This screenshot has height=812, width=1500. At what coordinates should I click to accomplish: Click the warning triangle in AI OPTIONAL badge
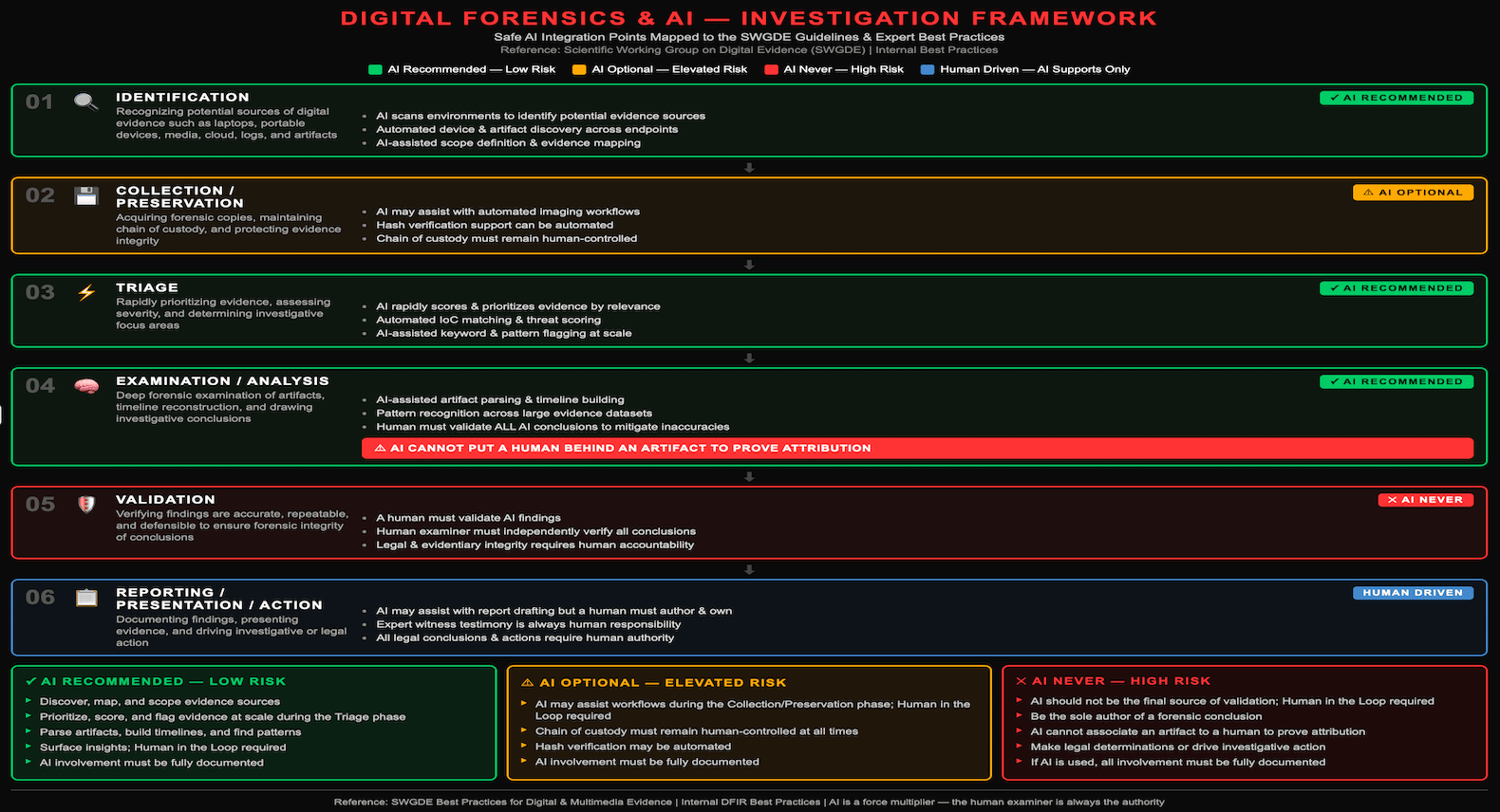pos(1368,192)
